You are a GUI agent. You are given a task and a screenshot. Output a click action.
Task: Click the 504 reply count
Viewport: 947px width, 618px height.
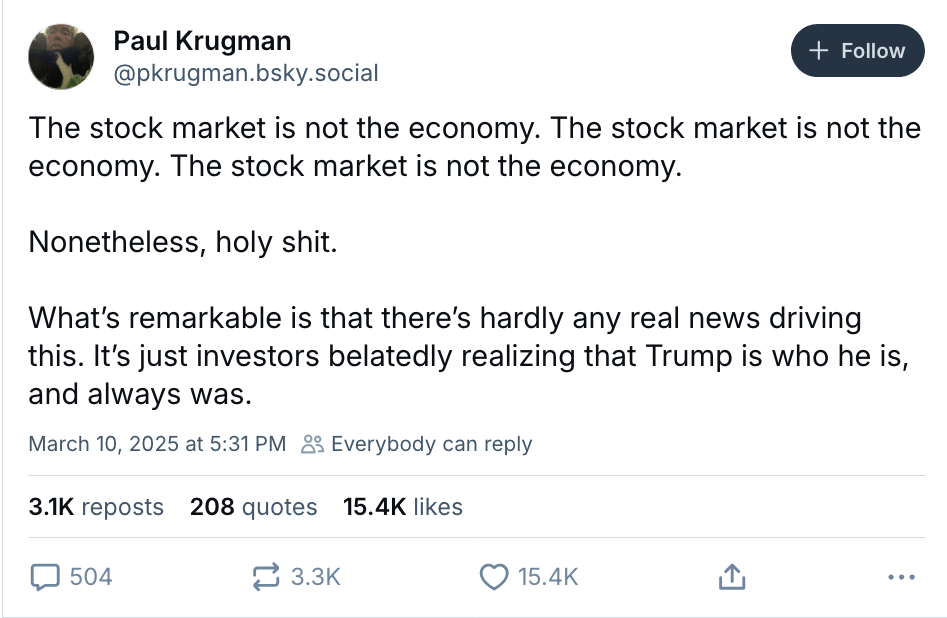90,577
